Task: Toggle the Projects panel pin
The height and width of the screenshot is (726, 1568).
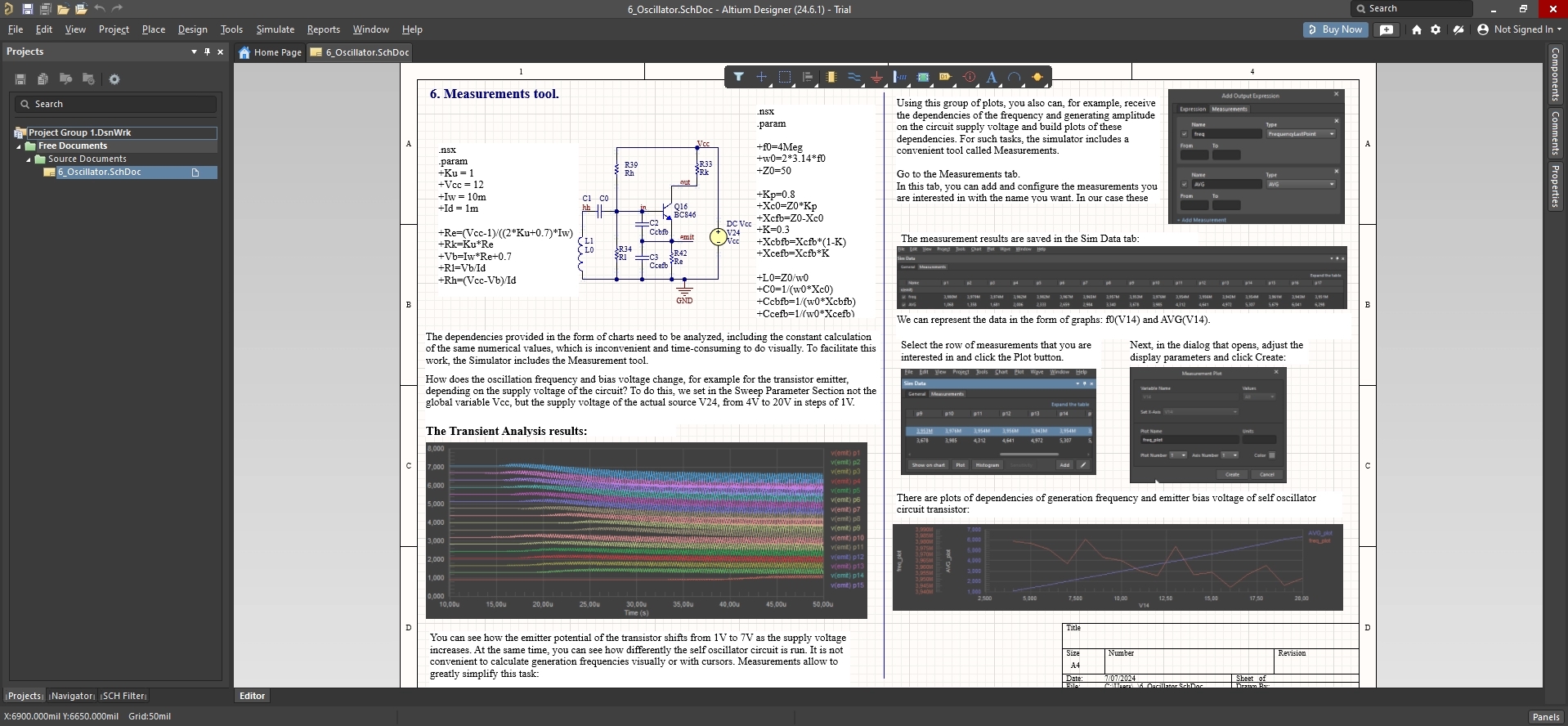Action: tap(207, 52)
